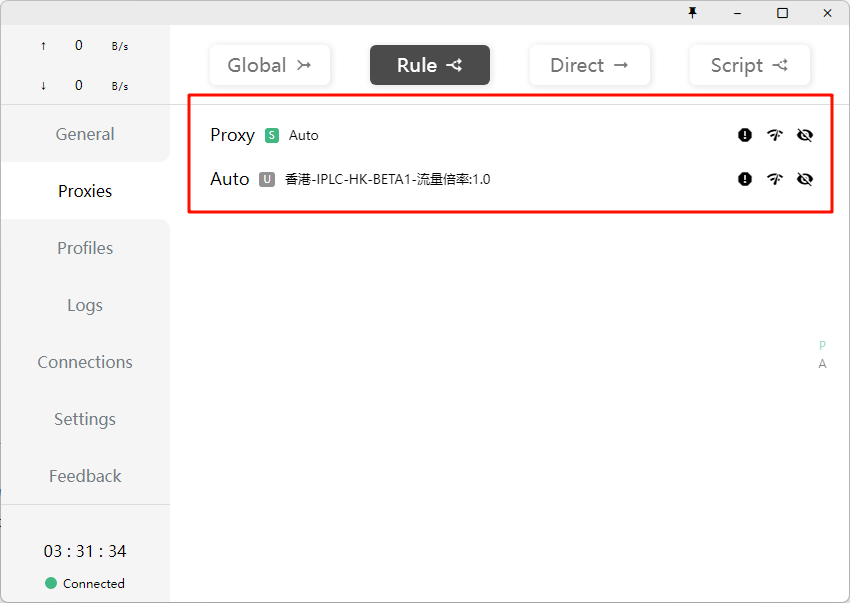This screenshot has height=603, width=850.
Task: Click info icon on Auto group
Action: [745, 179]
